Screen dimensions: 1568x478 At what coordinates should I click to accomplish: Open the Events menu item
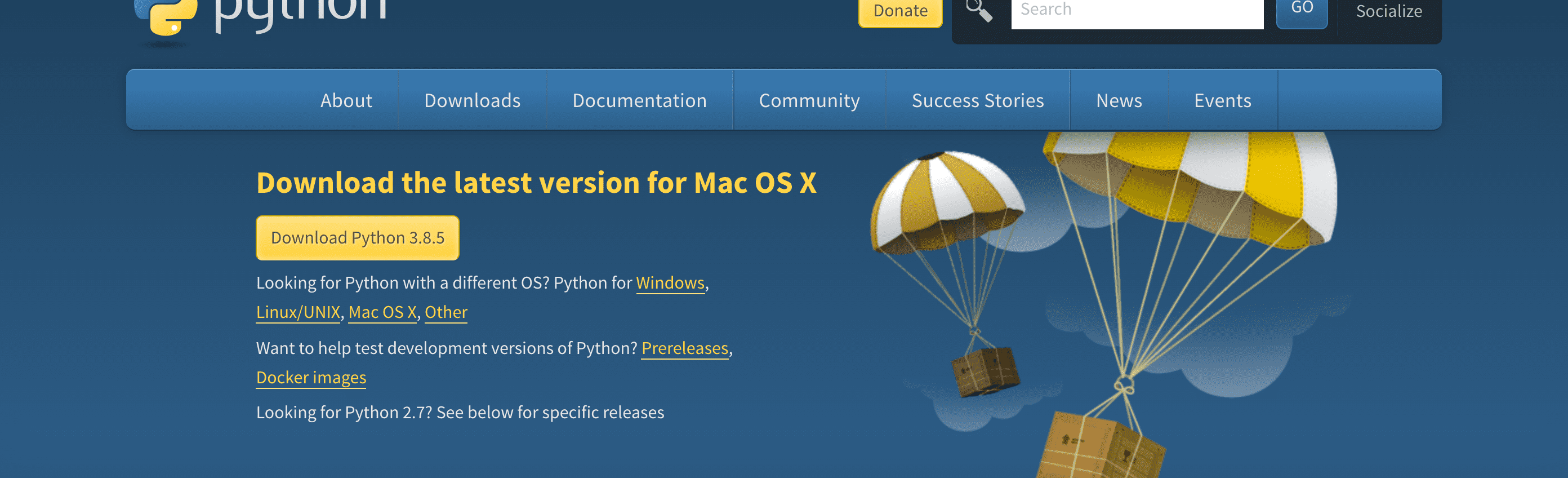tap(1222, 100)
